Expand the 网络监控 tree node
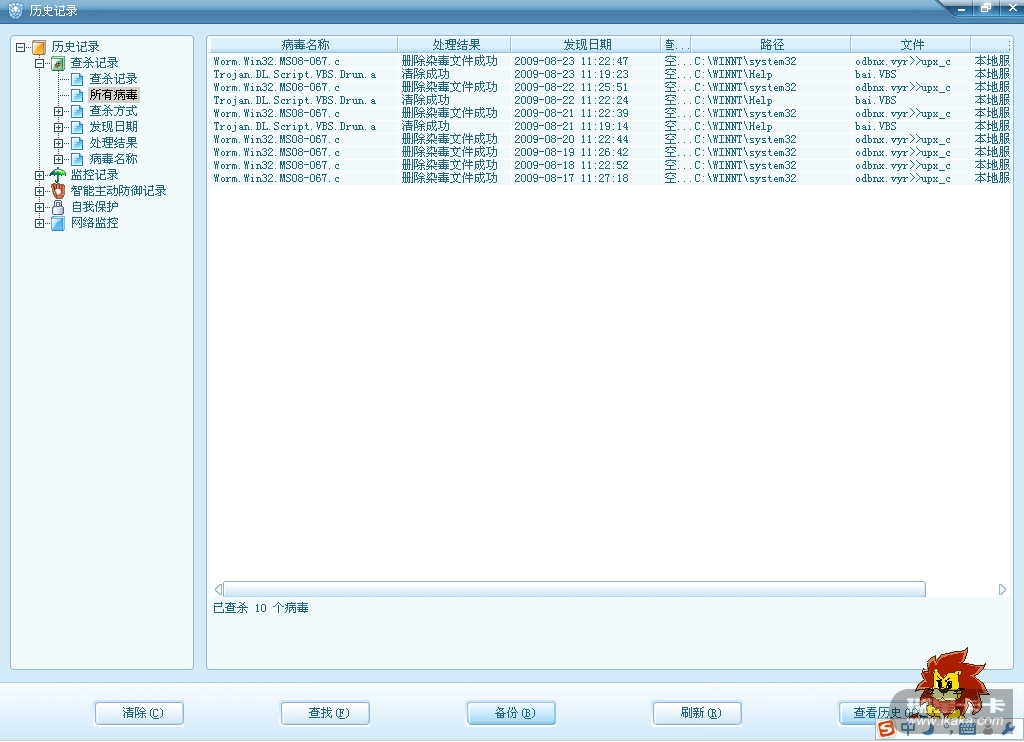The width and height of the screenshot is (1024, 742). point(40,223)
